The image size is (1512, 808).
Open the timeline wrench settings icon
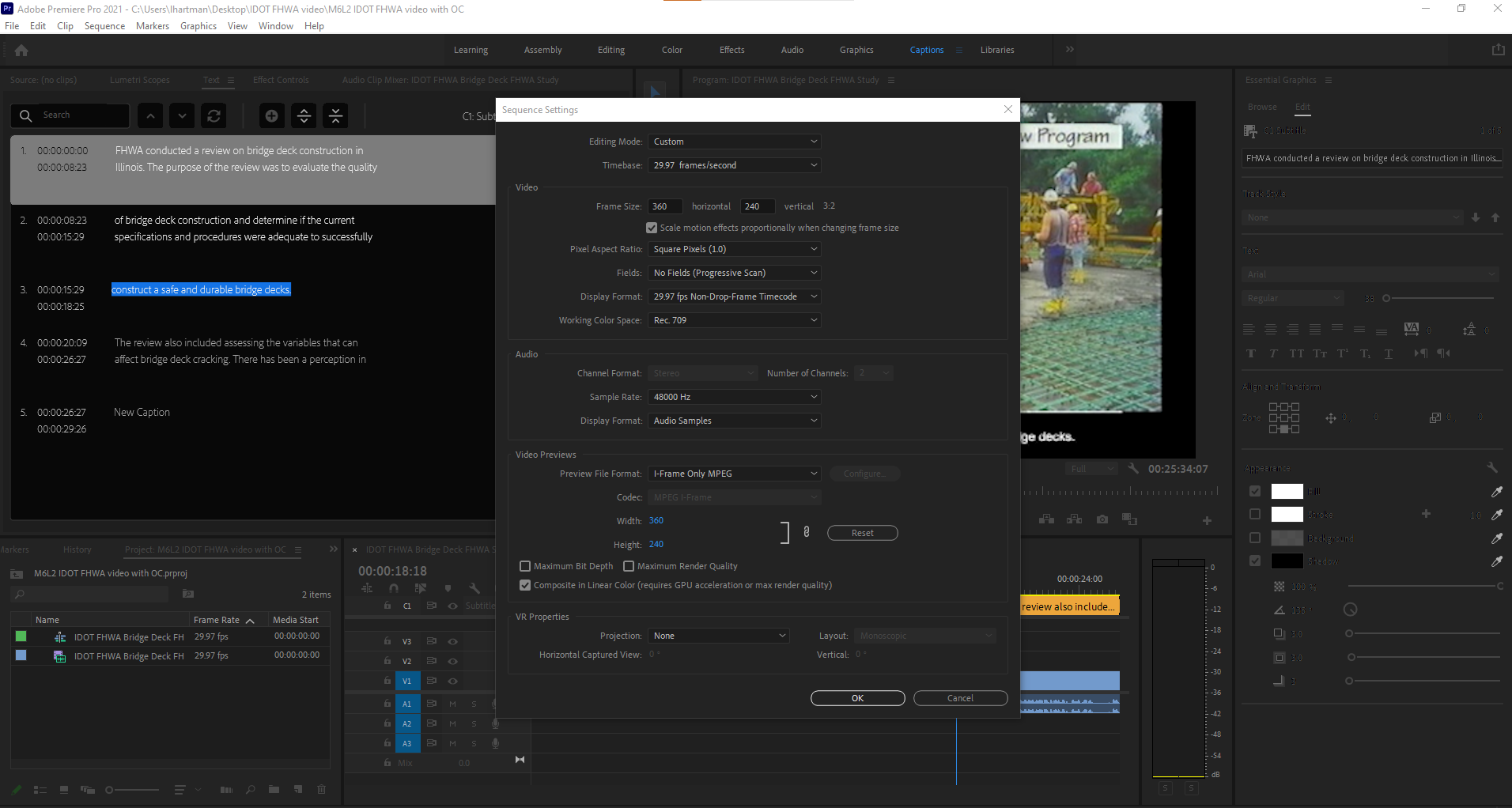(475, 588)
